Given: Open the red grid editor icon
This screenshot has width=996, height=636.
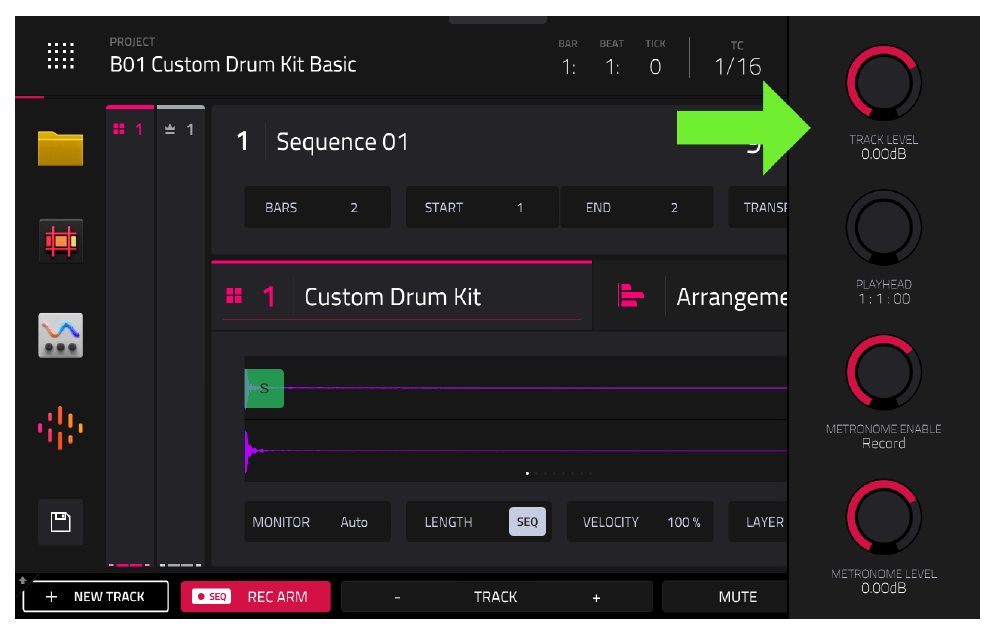Looking at the screenshot, I should pyautogui.click(x=60, y=241).
